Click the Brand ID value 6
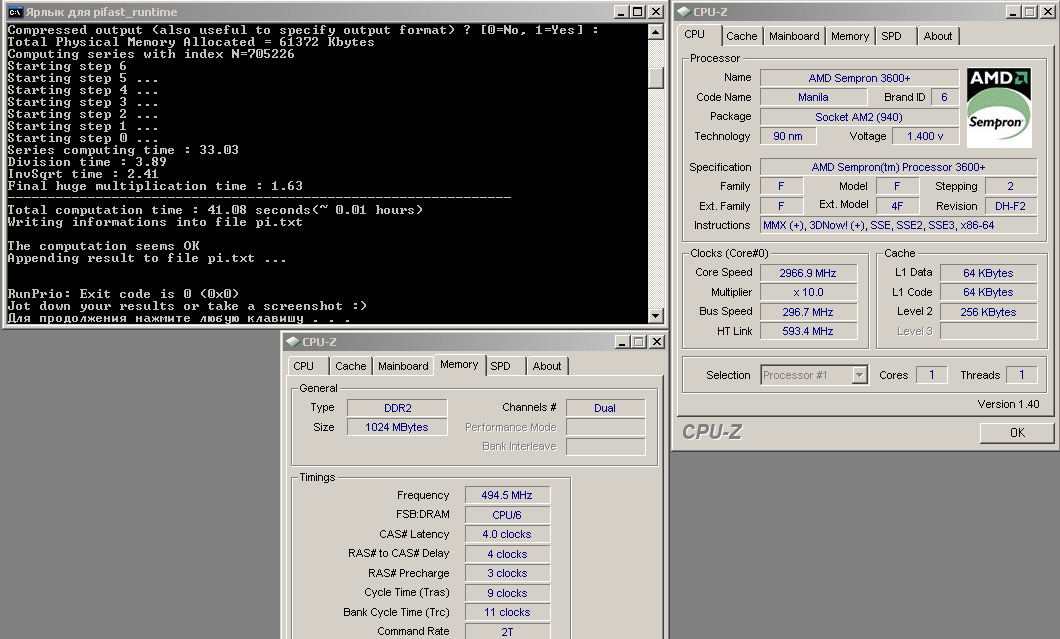 (944, 97)
